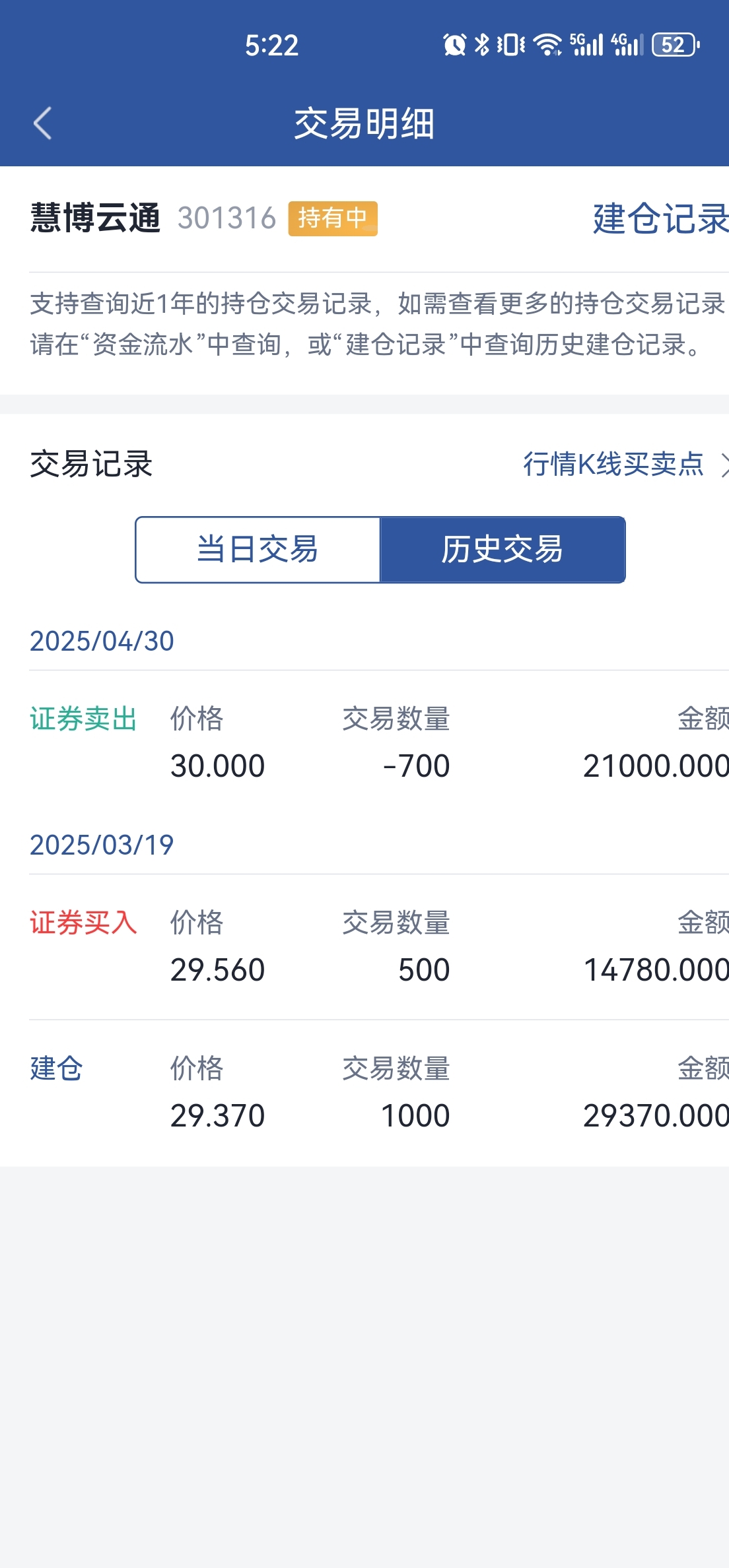Expand the chevron next to 行情K线买卖点
The width and height of the screenshot is (729, 1568).
[x=724, y=464]
